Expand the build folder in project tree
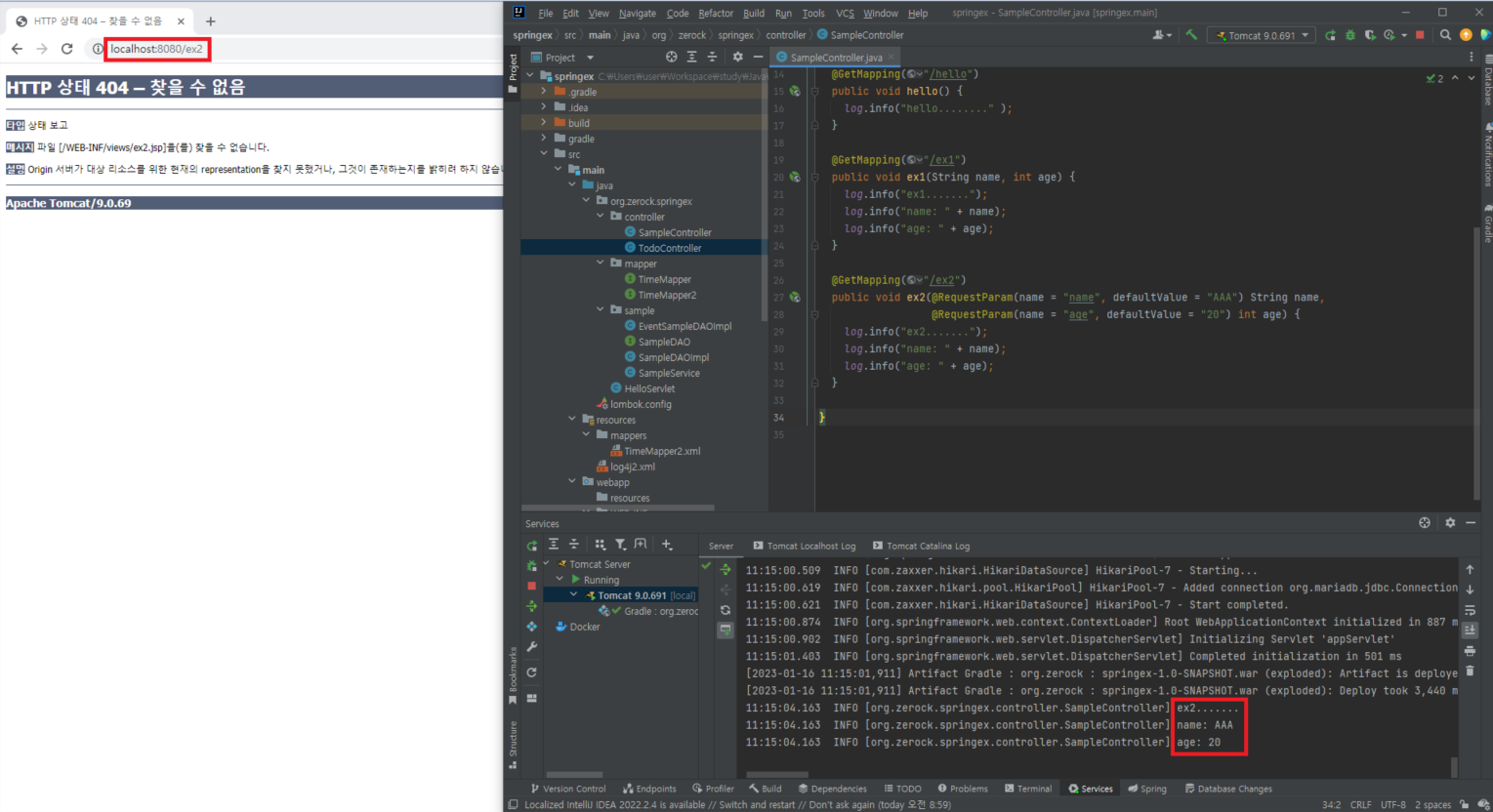 click(544, 123)
